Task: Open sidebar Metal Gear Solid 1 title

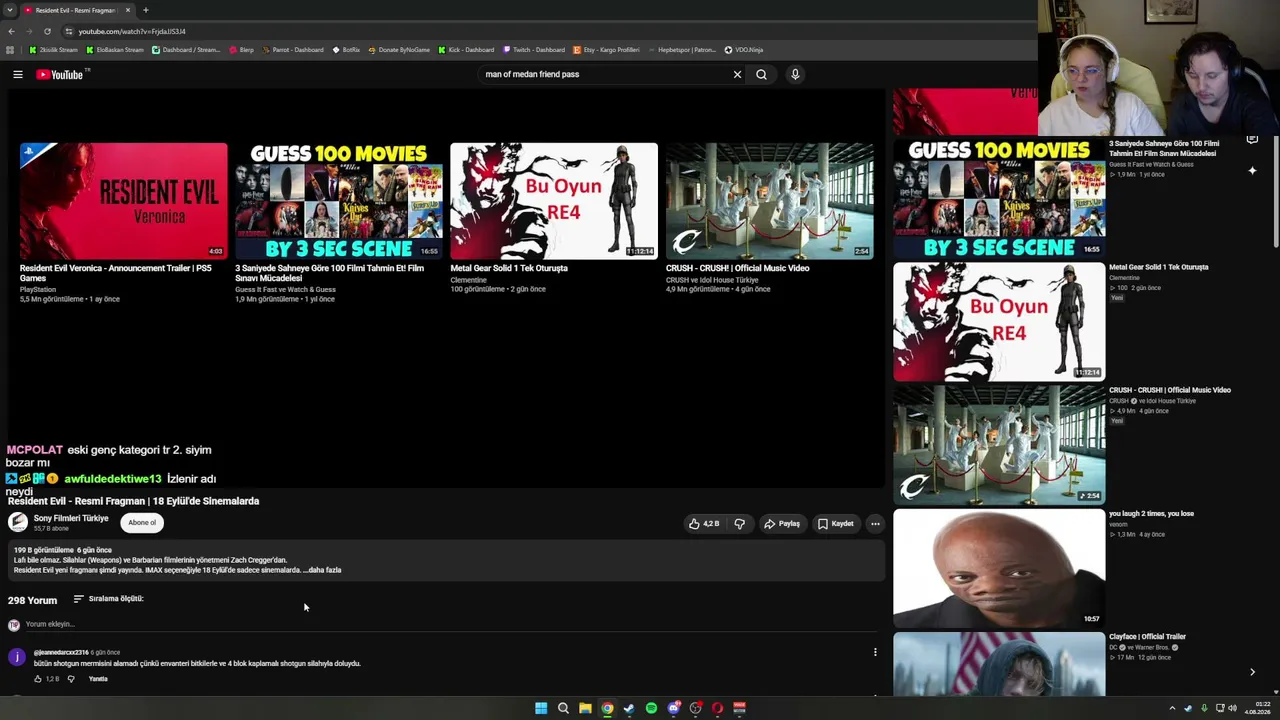Action: tap(1159, 267)
